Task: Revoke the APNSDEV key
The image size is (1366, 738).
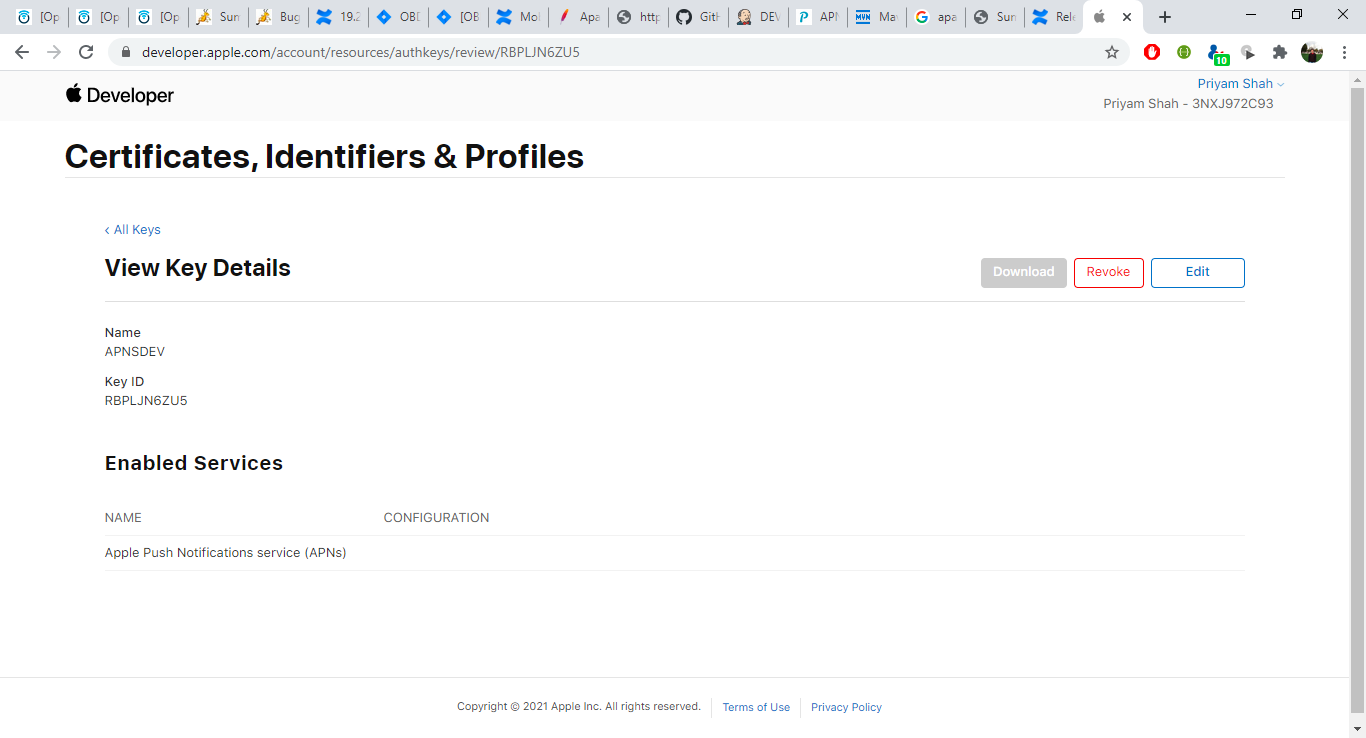Action: [x=1108, y=272]
